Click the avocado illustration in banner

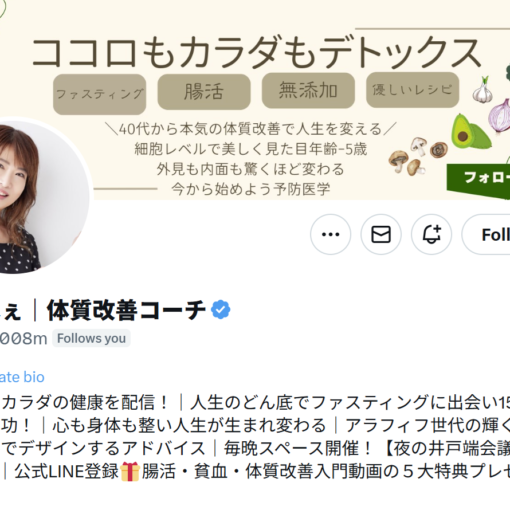pos(470,131)
